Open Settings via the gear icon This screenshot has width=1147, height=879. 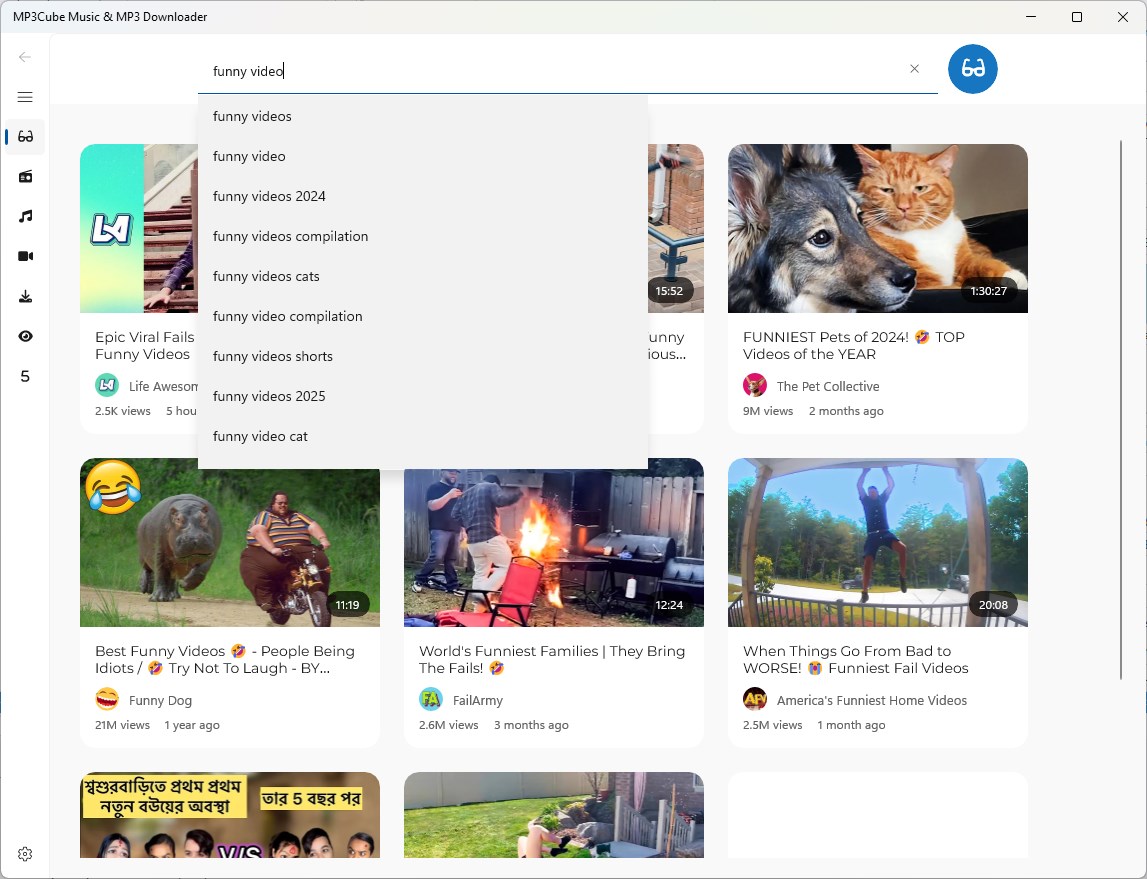click(x=25, y=853)
